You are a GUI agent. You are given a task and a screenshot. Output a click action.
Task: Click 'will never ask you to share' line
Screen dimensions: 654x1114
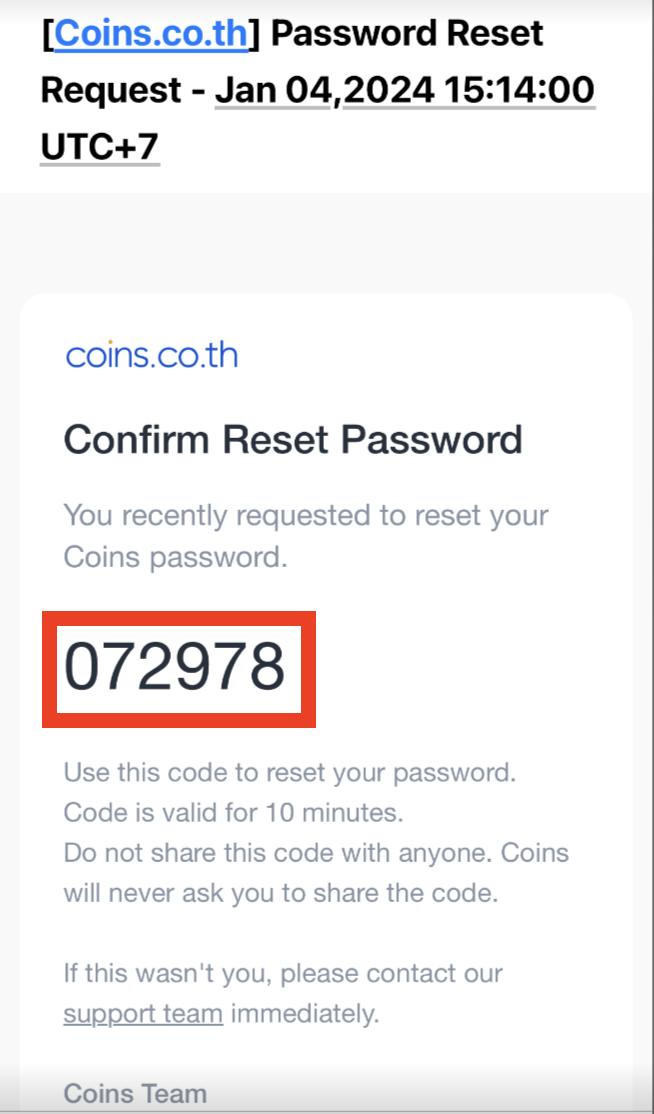pos(281,894)
